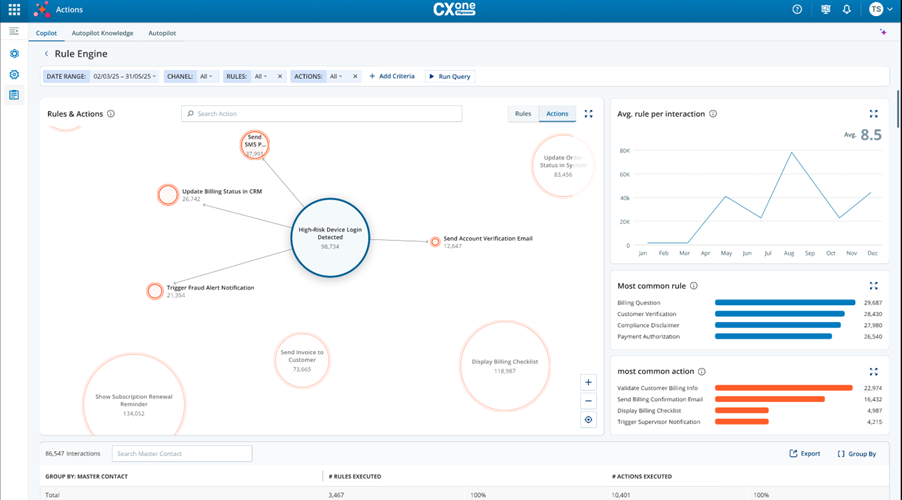The image size is (902, 500).
Task: Zoom in on the rules graph
Action: click(588, 382)
